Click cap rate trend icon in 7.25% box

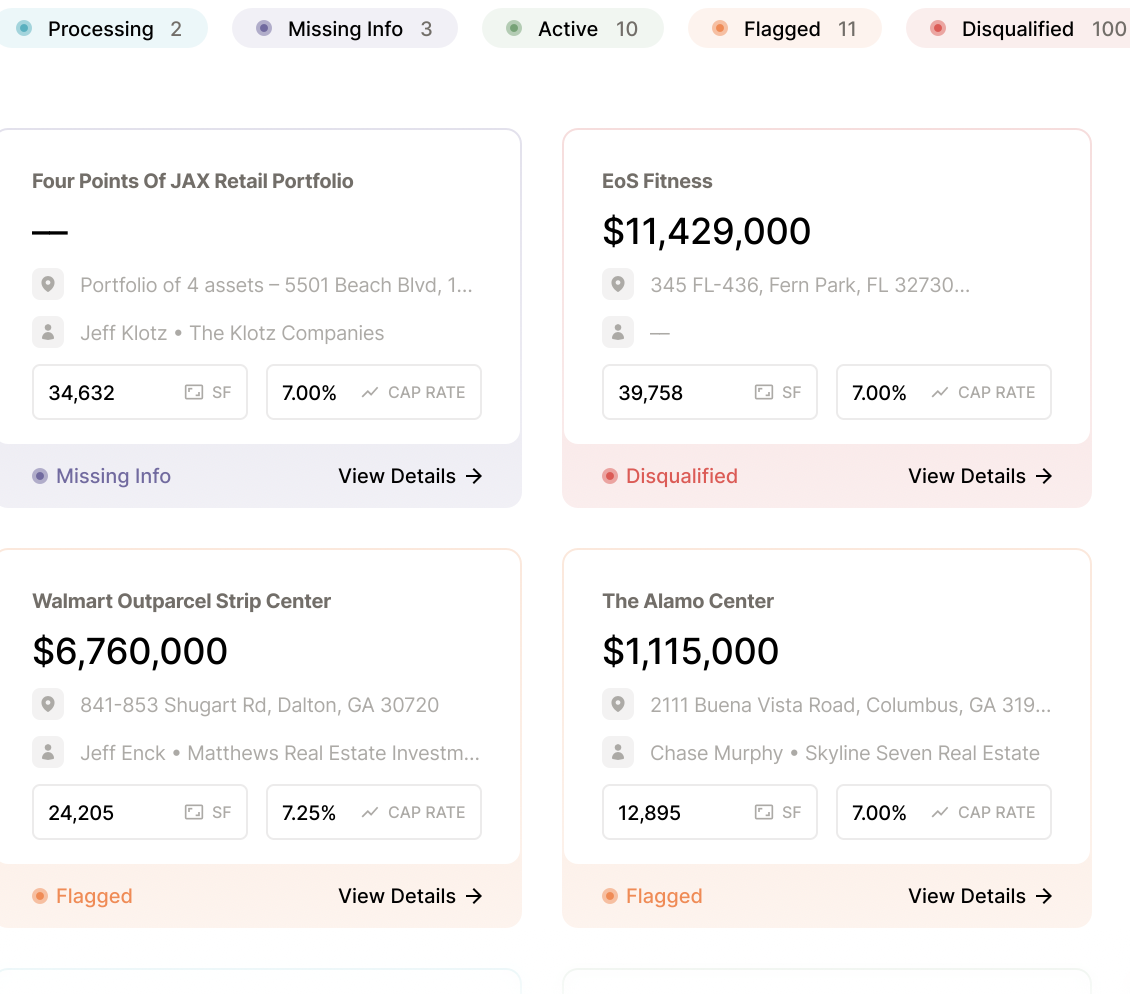coord(370,813)
